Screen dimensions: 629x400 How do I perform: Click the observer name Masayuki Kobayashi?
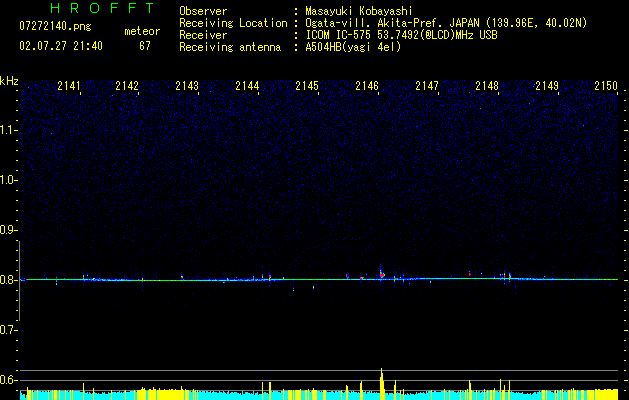point(359,11)
